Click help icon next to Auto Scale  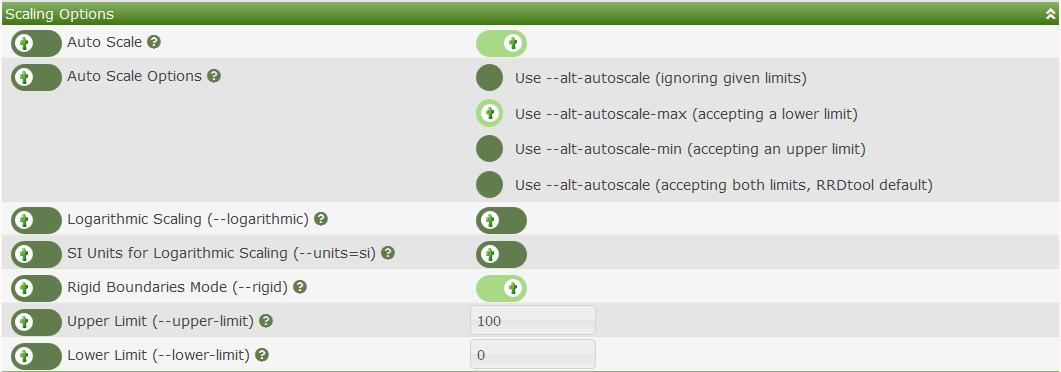[154, 42]
